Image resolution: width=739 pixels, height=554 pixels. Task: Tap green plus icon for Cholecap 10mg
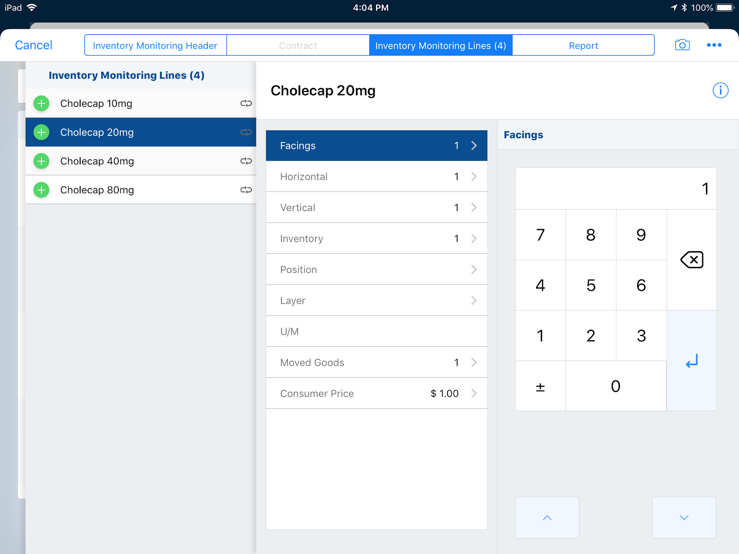tap(42, 104)
